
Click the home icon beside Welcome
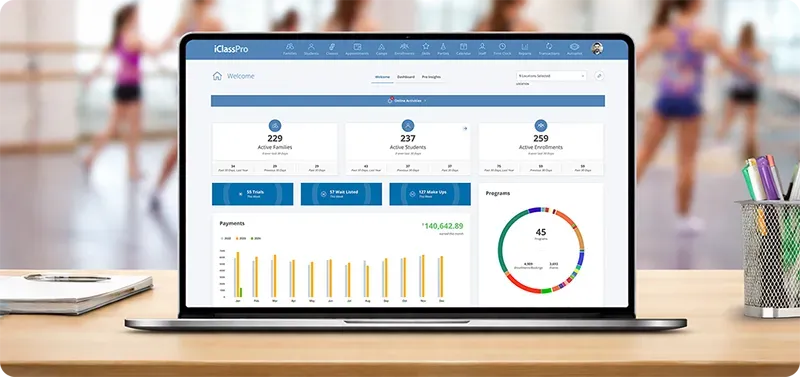(x=217, y=76)
